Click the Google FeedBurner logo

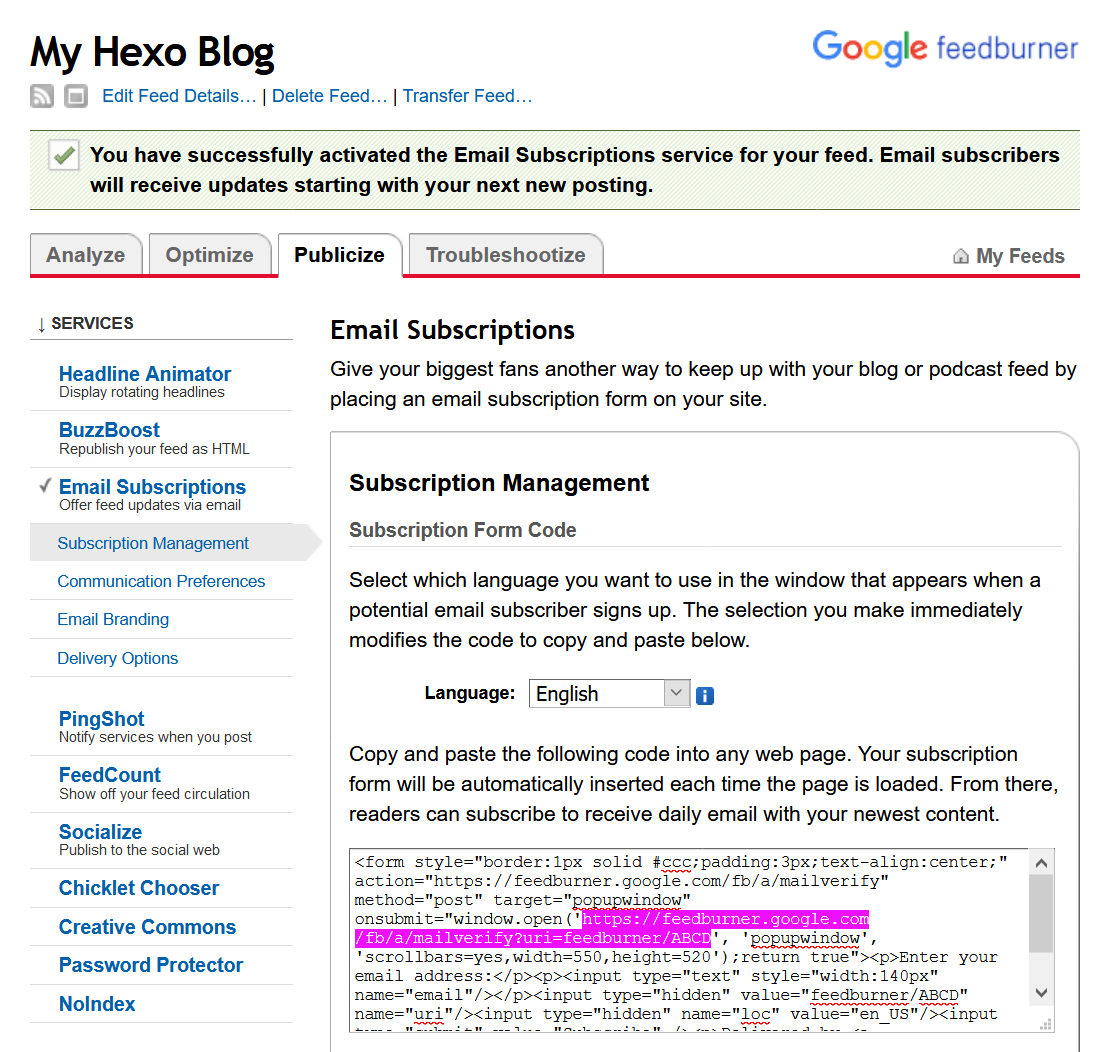945,48
